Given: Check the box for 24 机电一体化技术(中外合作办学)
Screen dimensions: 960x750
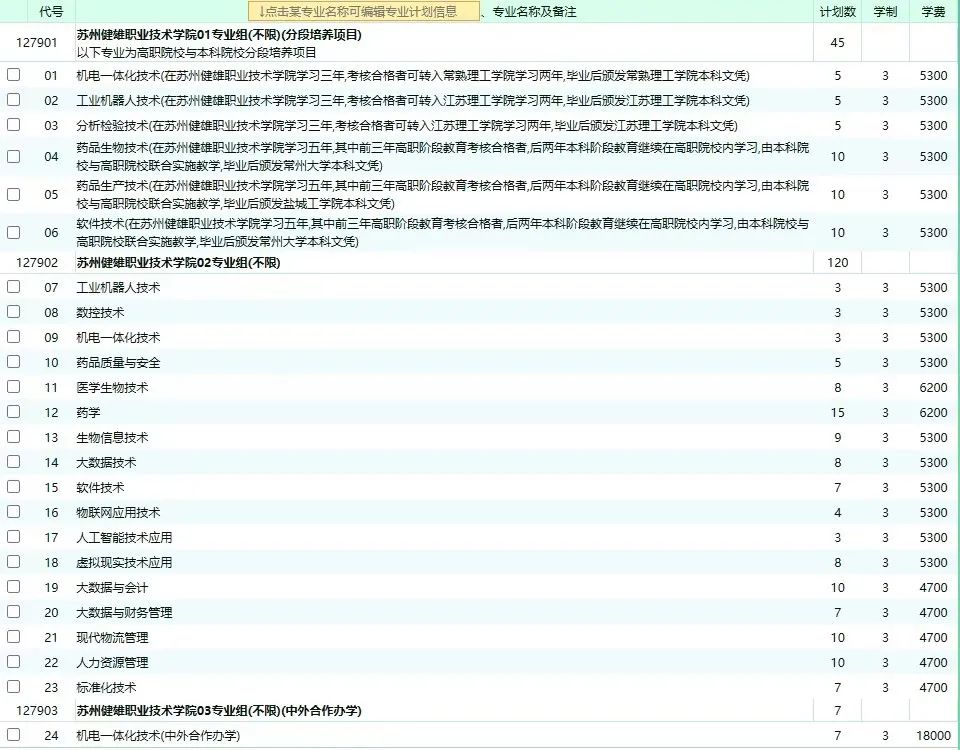Looking at the screenshot, I should click(x=13, y=735).
